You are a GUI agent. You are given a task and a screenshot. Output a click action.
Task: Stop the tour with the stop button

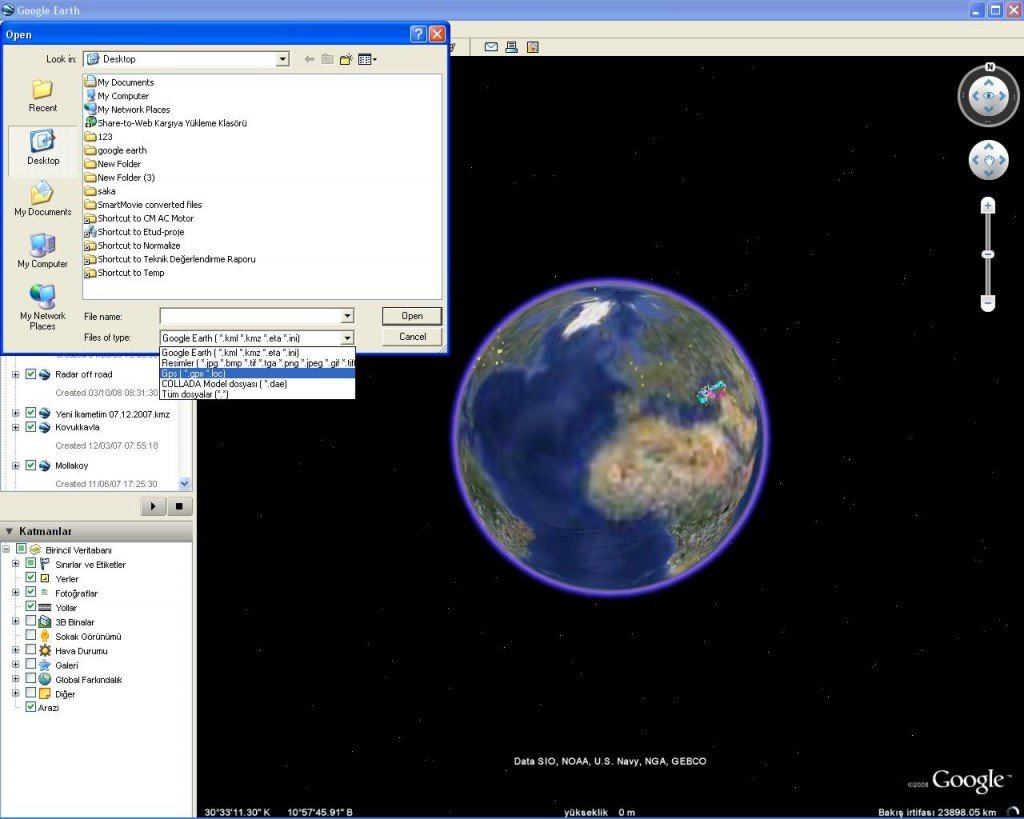click(x=180, y=506)
